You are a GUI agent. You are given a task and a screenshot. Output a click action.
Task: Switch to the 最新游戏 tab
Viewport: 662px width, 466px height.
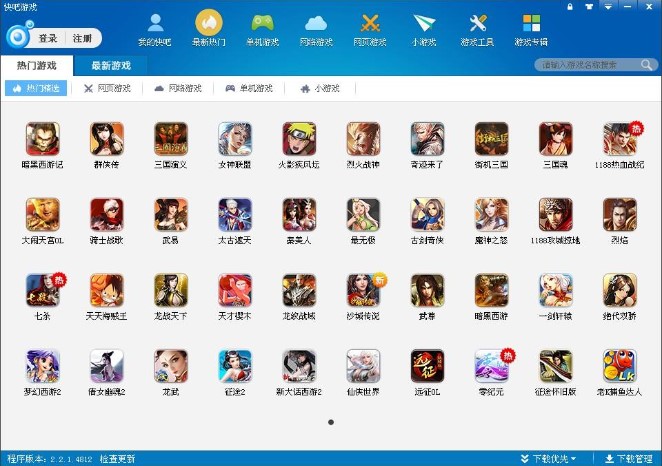pyautogui.click(x=111, y=65)
